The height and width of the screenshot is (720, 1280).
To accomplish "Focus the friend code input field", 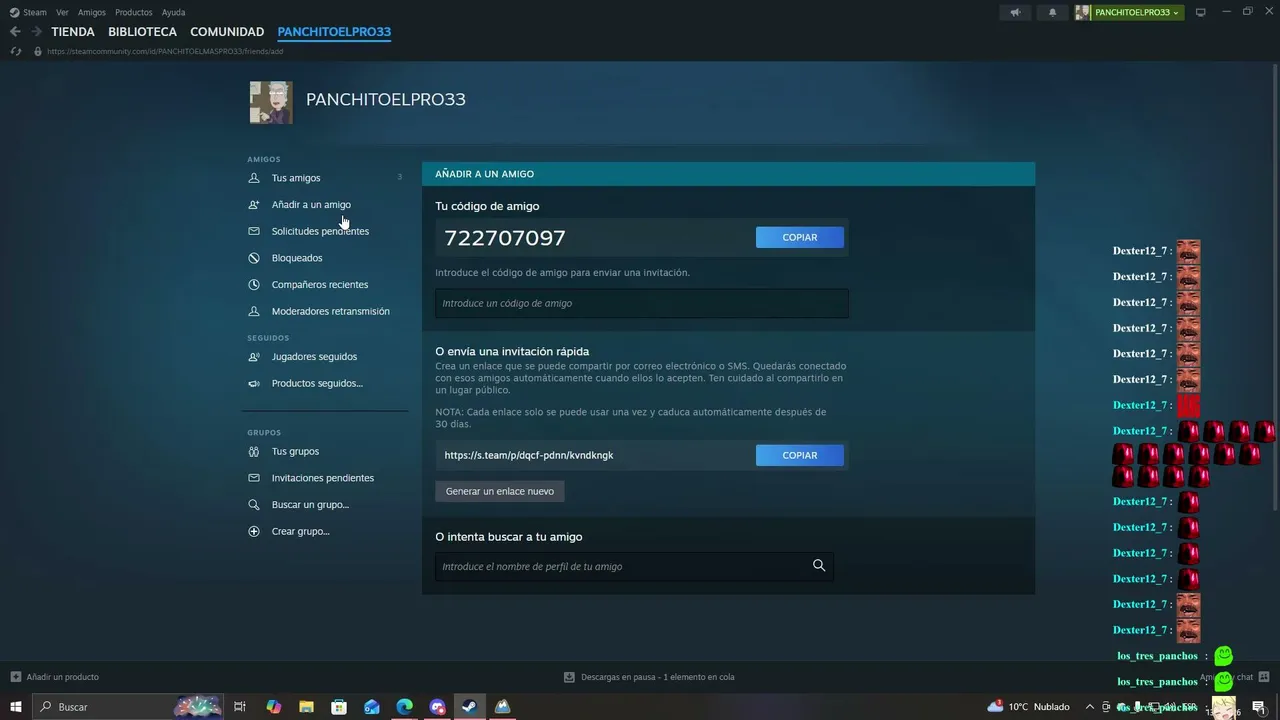I will tap(642, 303).
